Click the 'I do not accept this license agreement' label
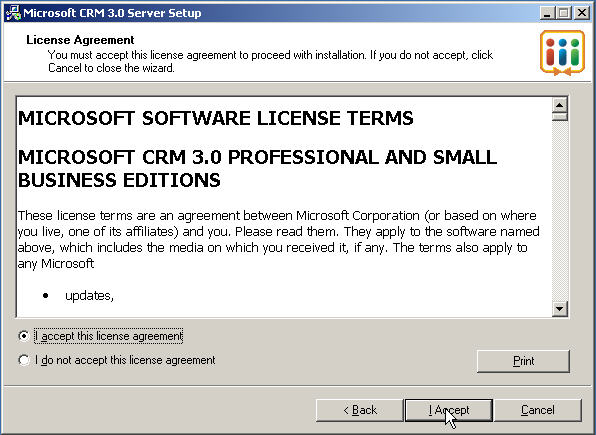This screenshot has width=596, height=435. click(x=125, y=360)
